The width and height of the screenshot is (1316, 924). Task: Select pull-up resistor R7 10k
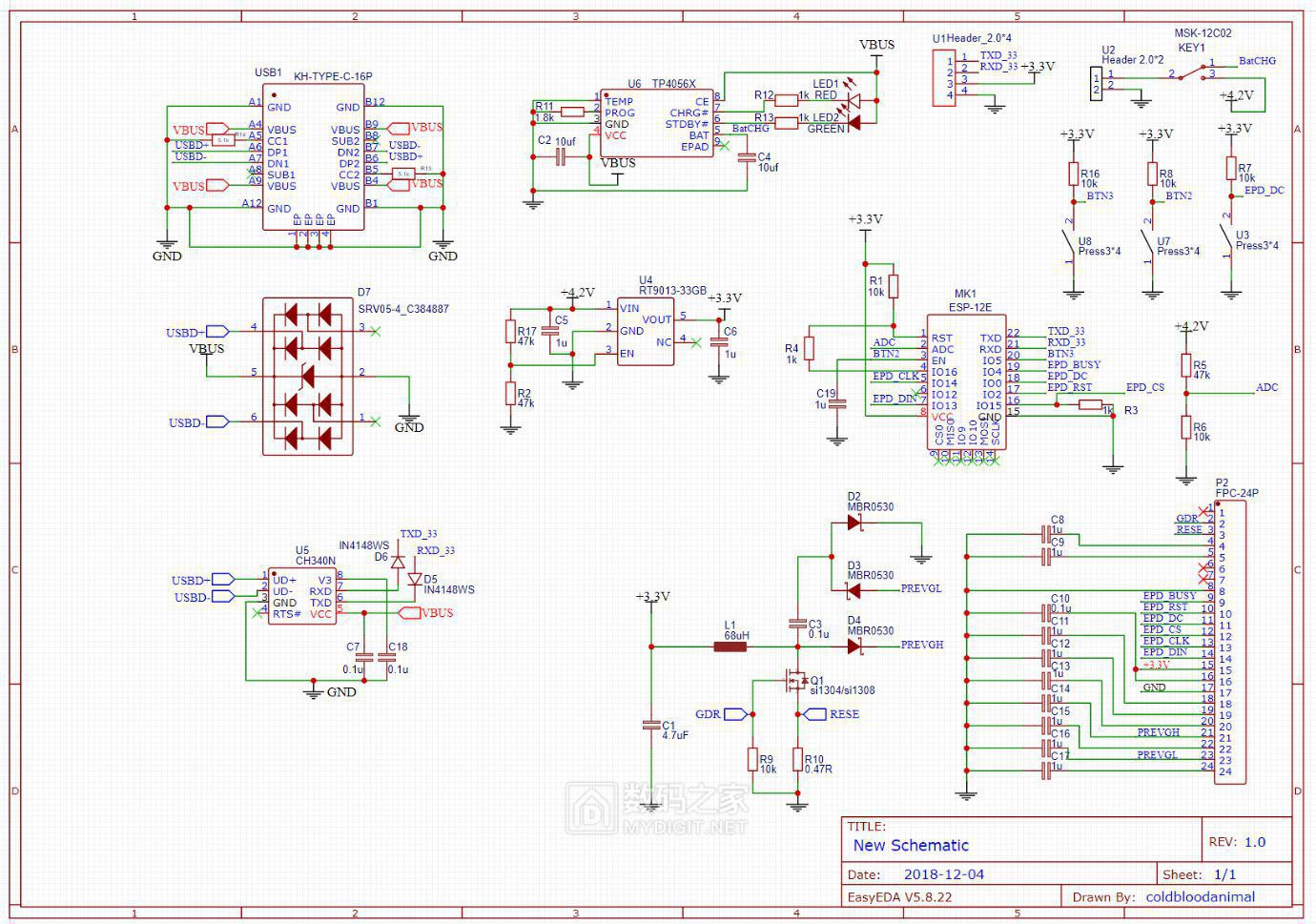[1231, 168]
